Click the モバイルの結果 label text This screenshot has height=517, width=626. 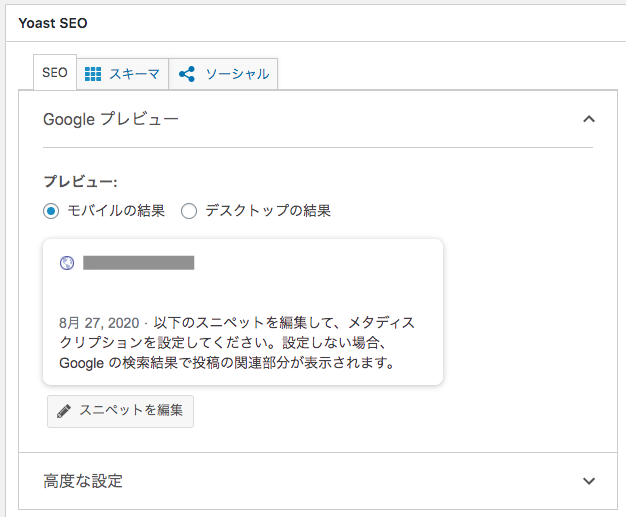[x=116, y=210]
